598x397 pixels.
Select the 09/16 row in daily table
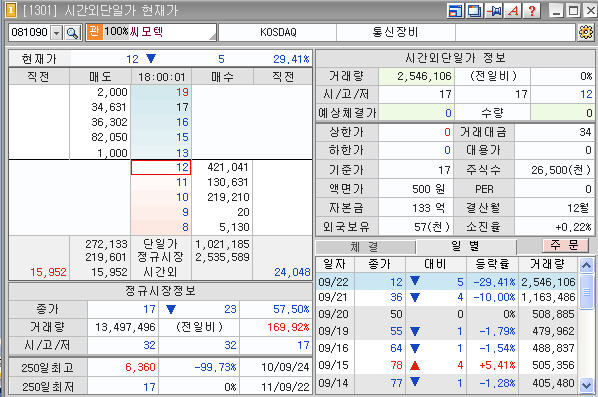click(446, 348)
